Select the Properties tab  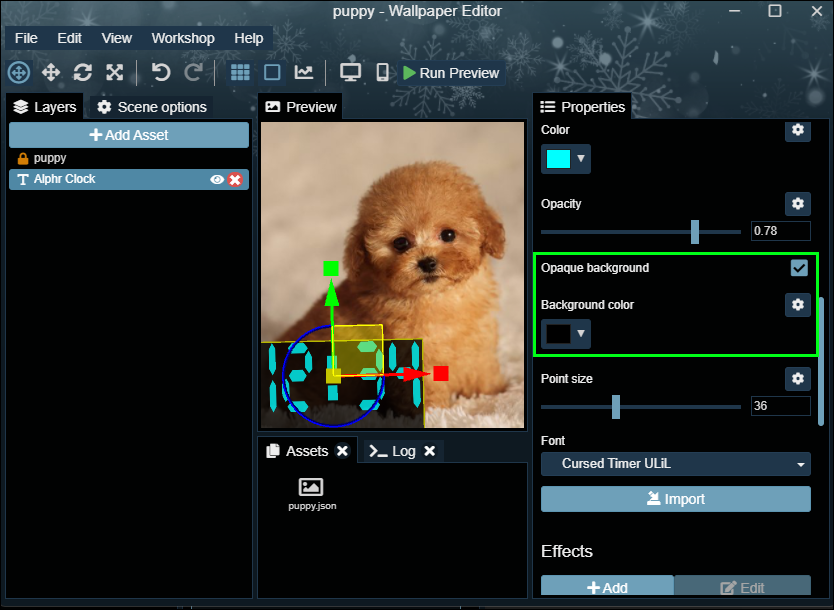(582, 107)
